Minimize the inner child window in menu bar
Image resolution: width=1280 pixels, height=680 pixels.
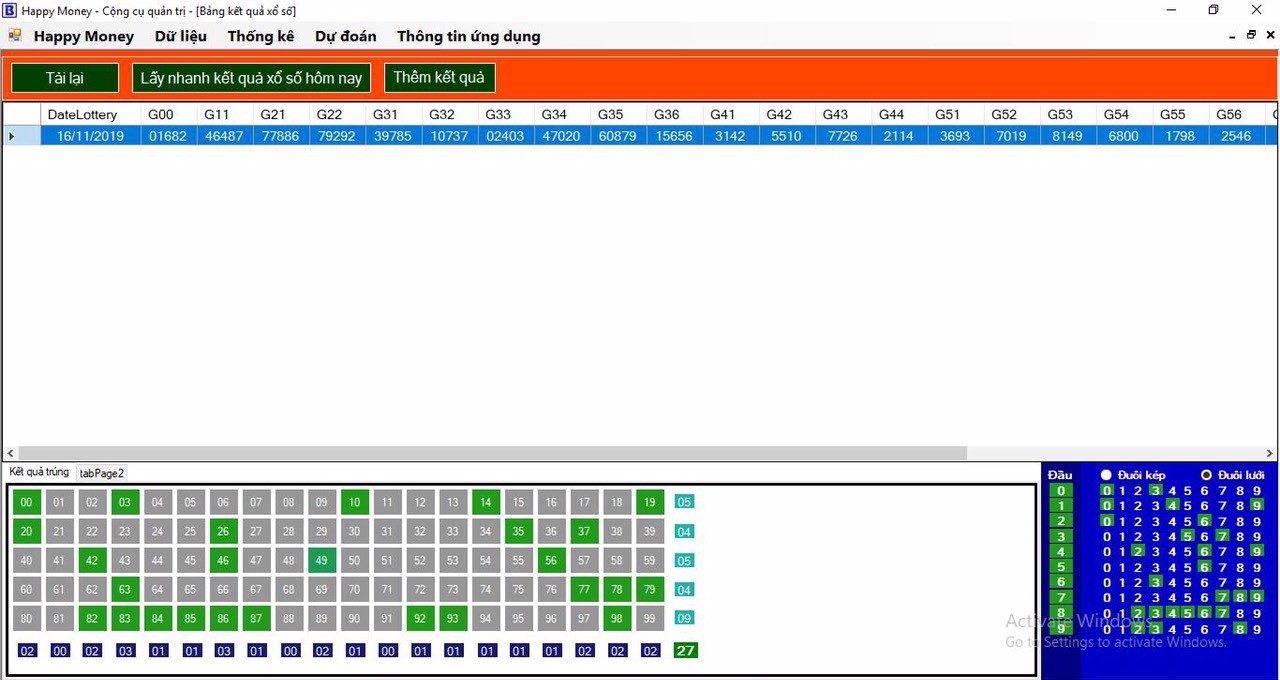point(1232,35)
